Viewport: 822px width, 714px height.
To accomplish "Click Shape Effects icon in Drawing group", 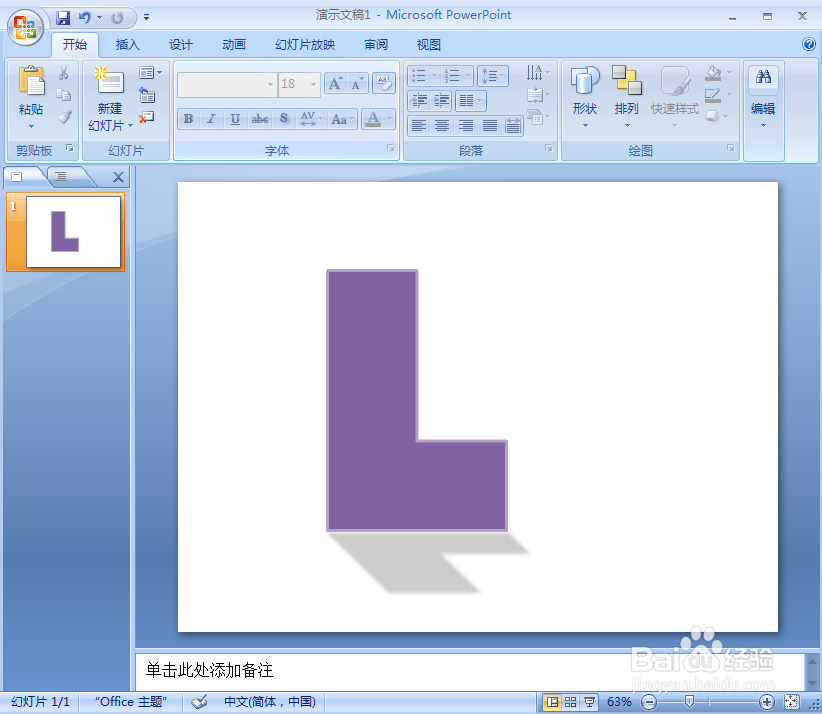I will coord(713,116).
